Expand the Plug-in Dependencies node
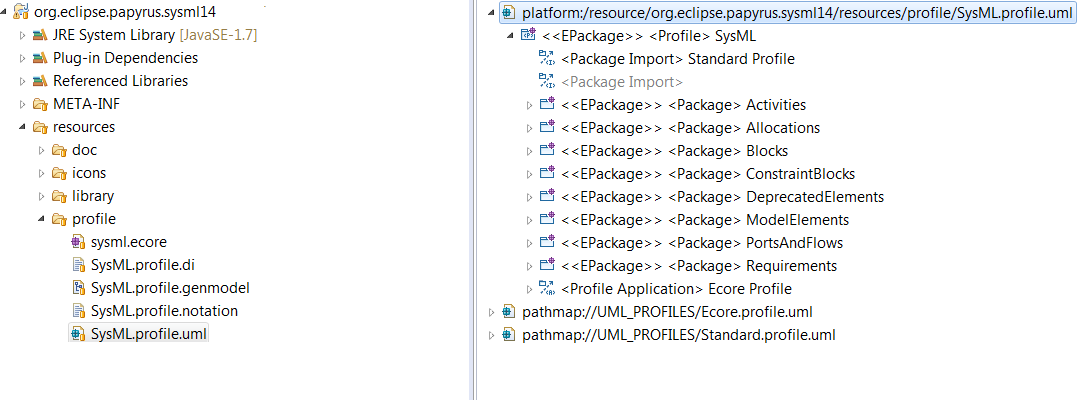The image size is (1089, 400). coord(22,58)
